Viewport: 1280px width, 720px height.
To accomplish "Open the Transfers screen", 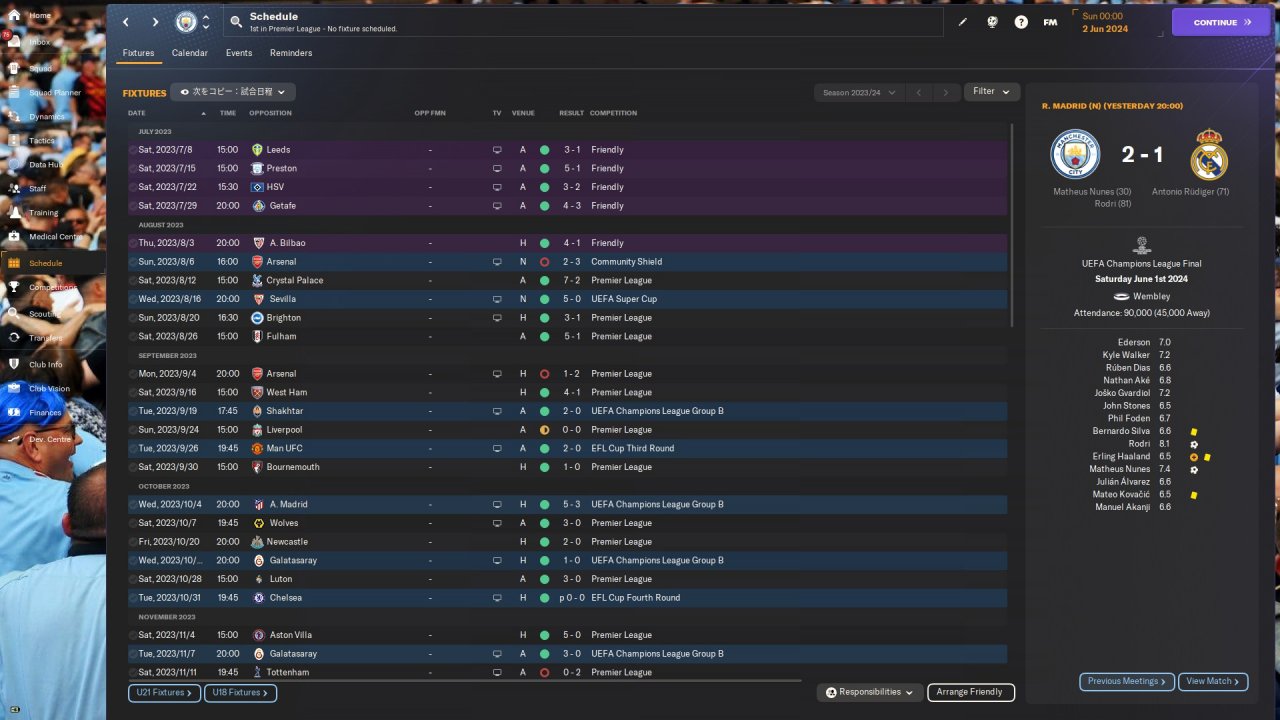I will [45, 338].
